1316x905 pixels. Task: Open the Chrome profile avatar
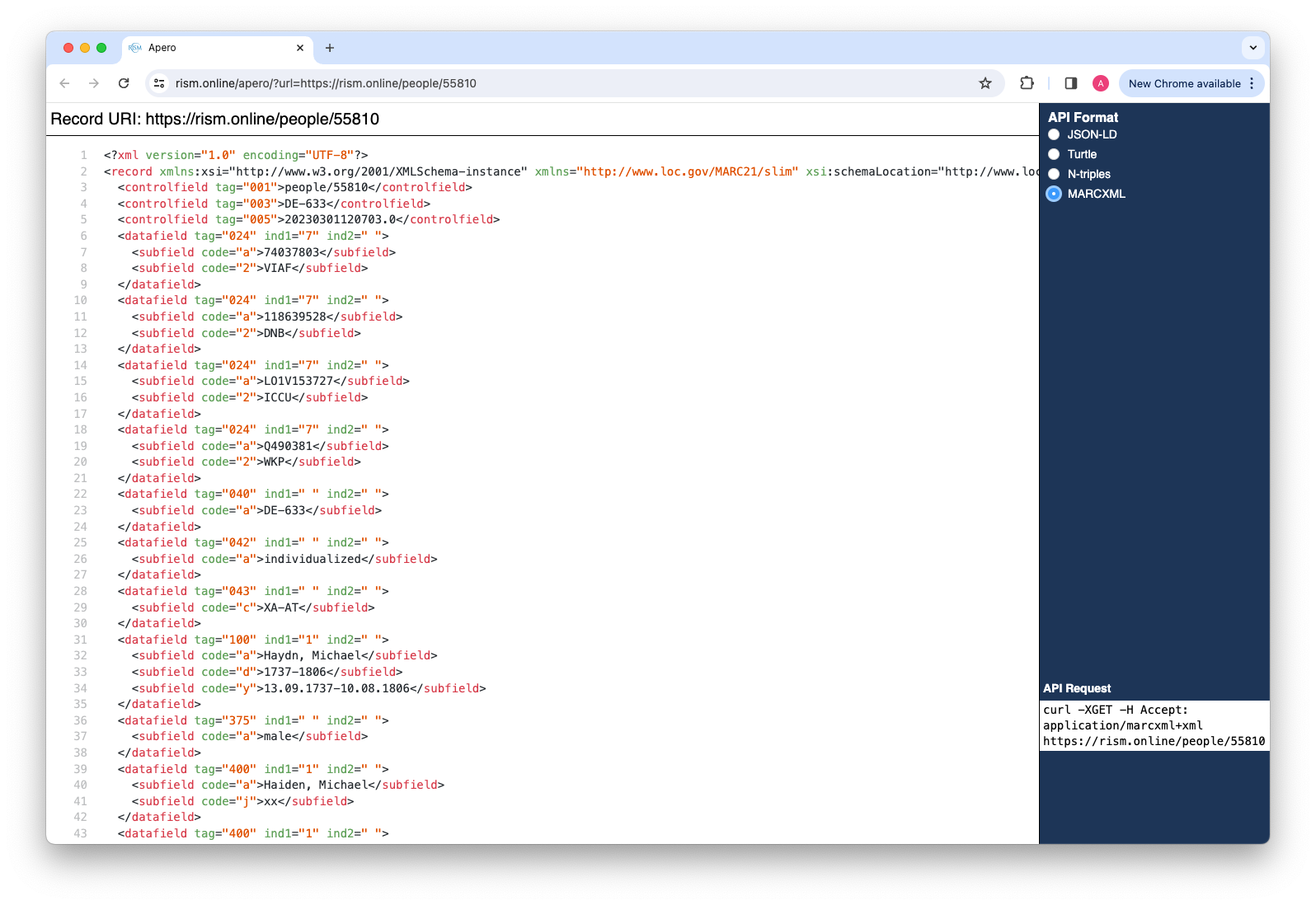coord(1101,83)
